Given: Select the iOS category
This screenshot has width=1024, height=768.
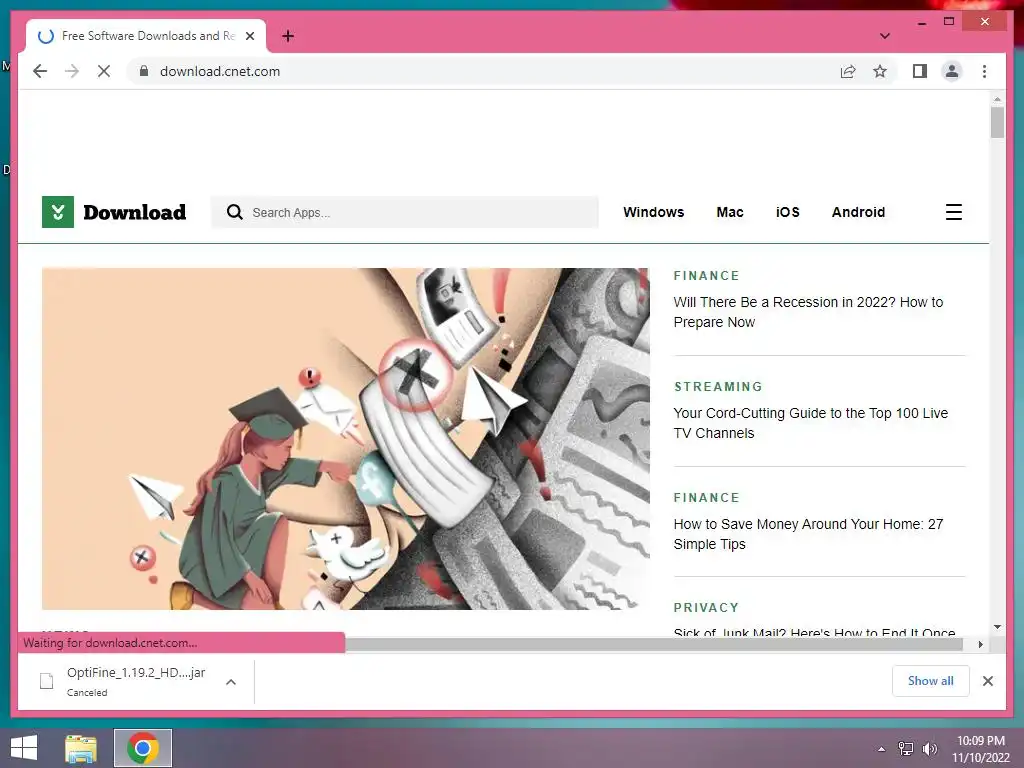Looking at the screenshot, I should 788,212.
